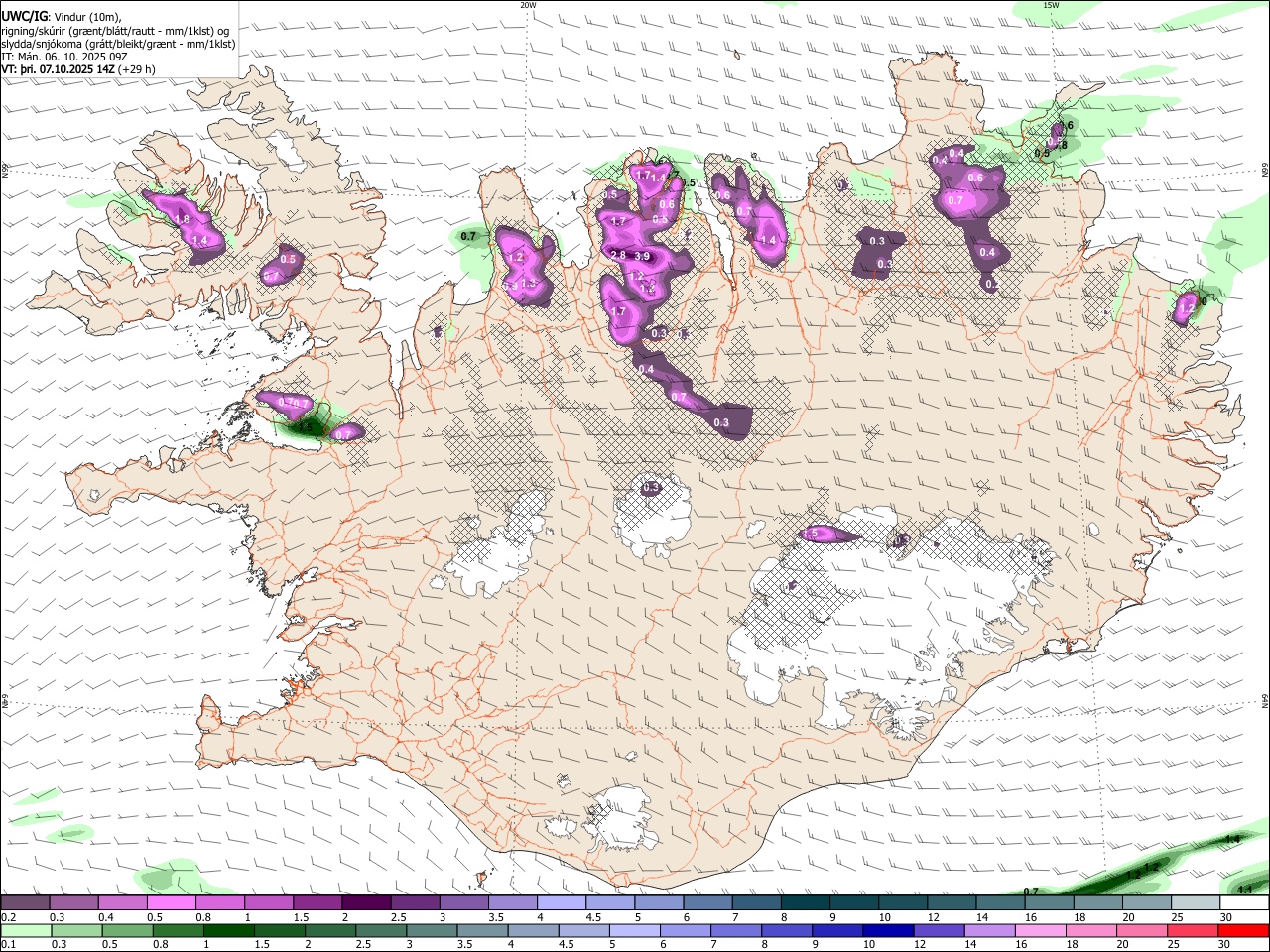Click the red rain swatch starting at 25
Image resolution: width=1270 pixels, height=952 pixels.
(1194, 930)
